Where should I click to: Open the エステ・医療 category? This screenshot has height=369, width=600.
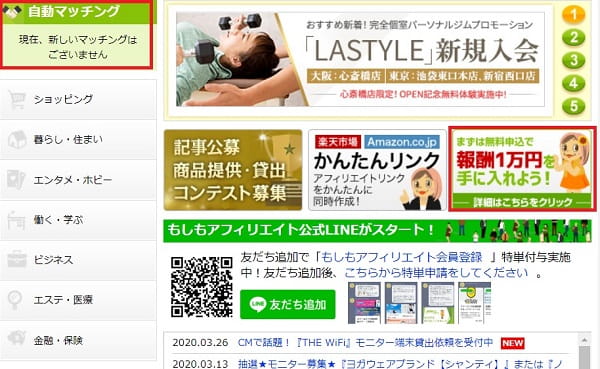tap(78, 300)
